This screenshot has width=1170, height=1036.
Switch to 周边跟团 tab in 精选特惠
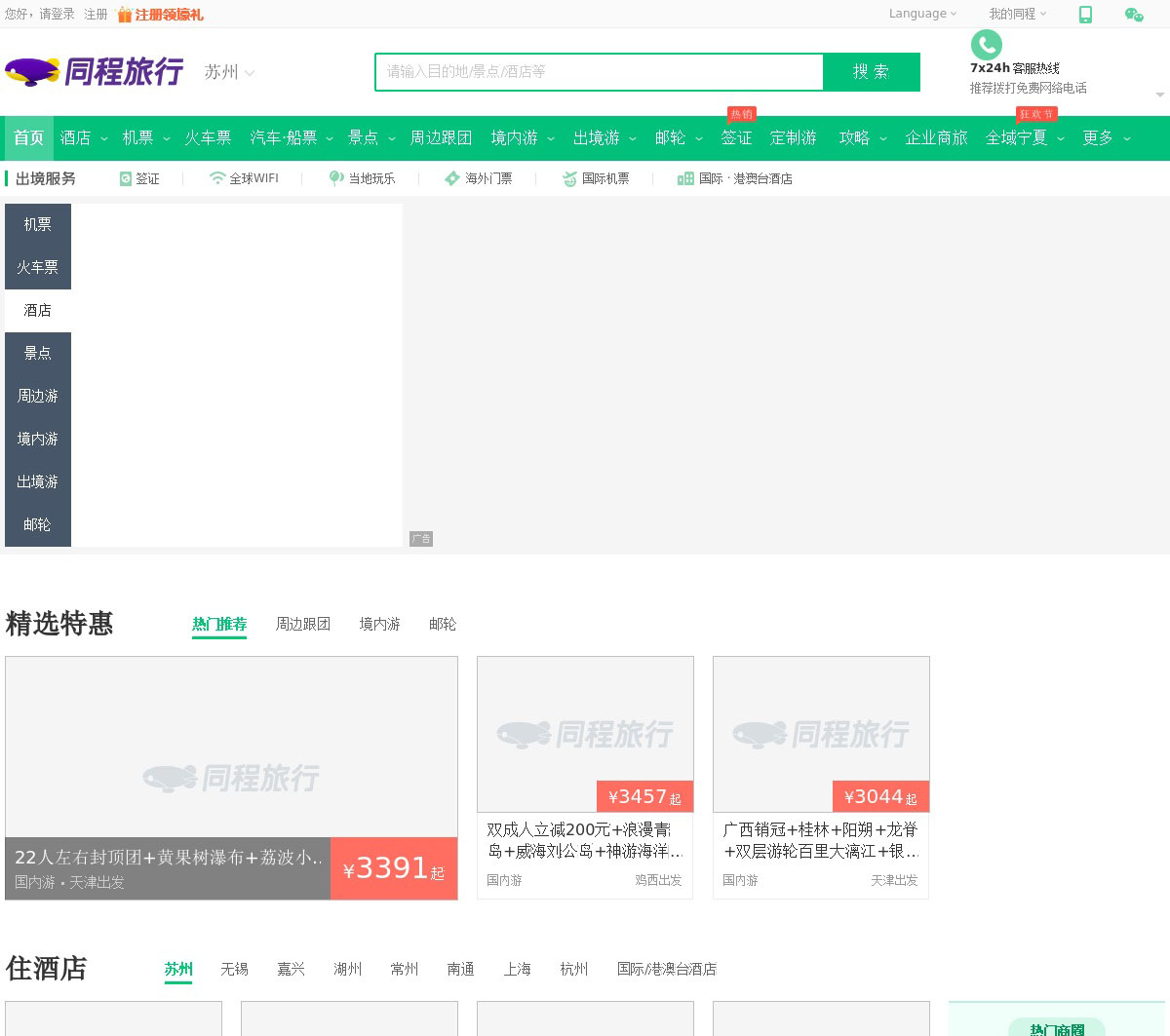(x=303, y=625)
